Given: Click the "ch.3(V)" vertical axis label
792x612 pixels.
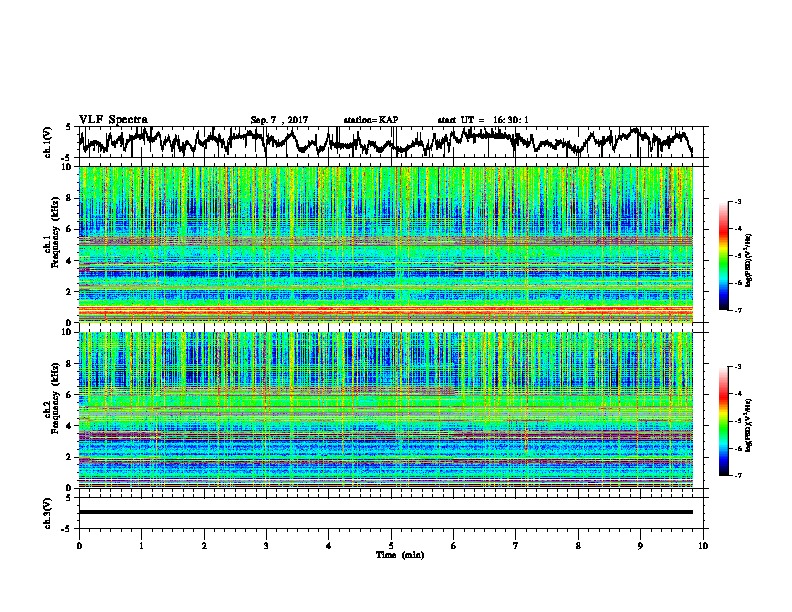Looking at the screenshot, I should tap(48, 514).
